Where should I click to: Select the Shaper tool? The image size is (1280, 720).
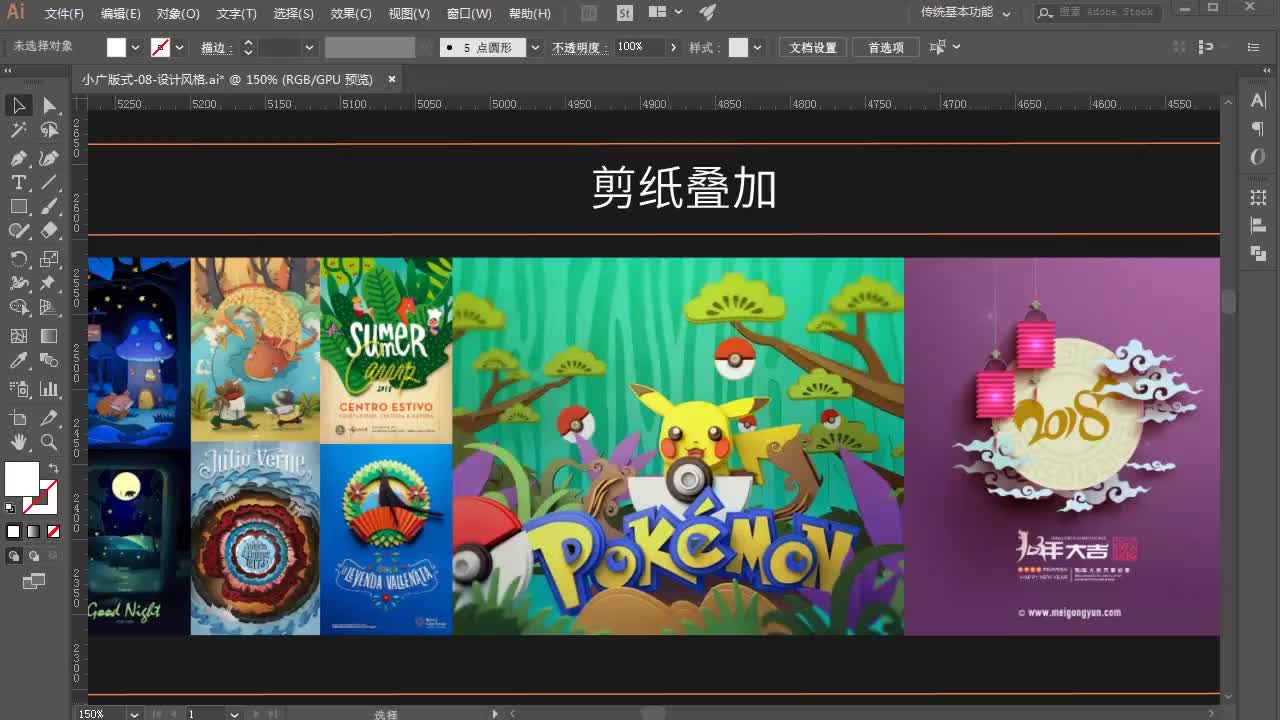click(x=18, y=230)
